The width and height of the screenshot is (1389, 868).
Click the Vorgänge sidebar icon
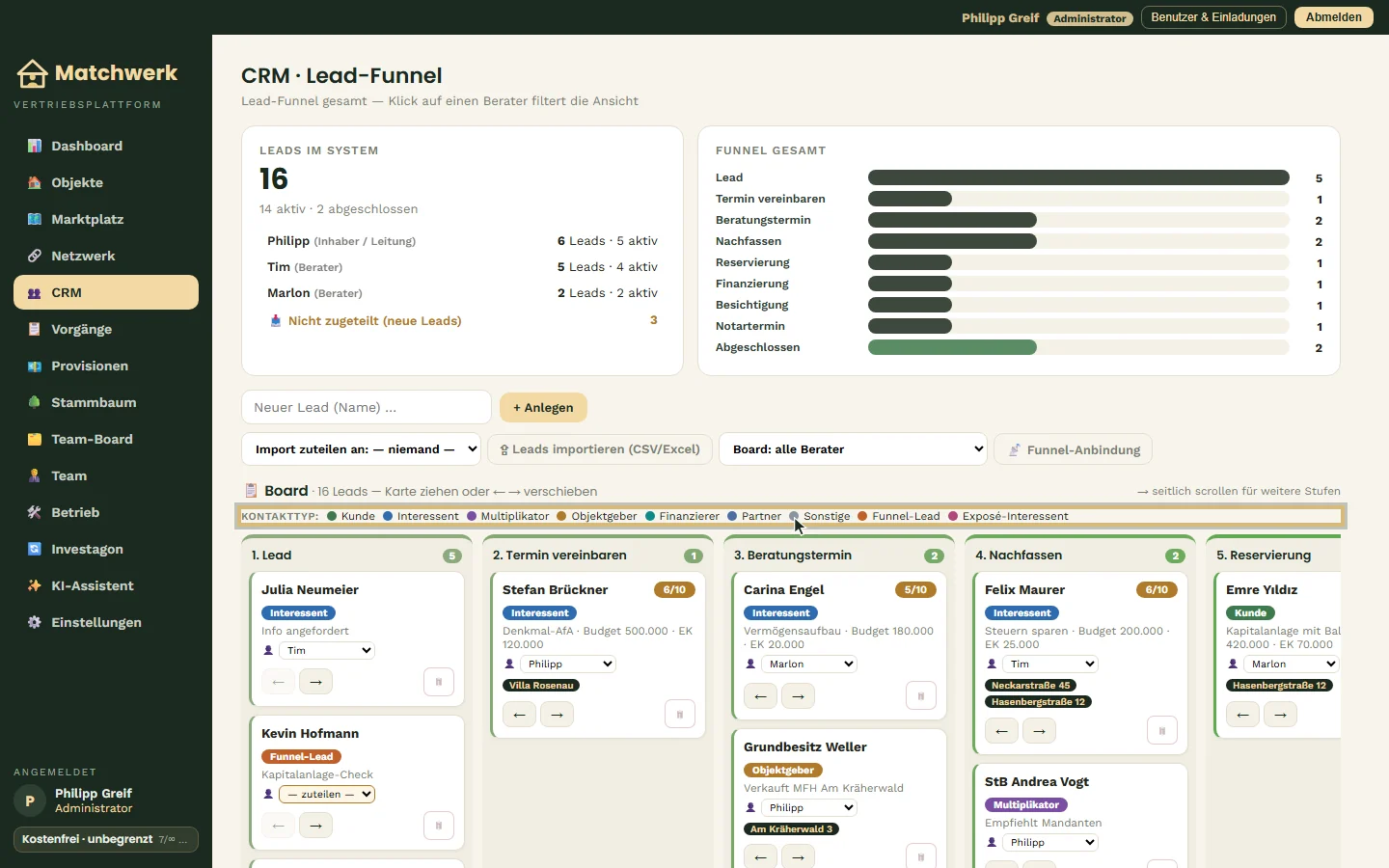click(x=35, y=329)
